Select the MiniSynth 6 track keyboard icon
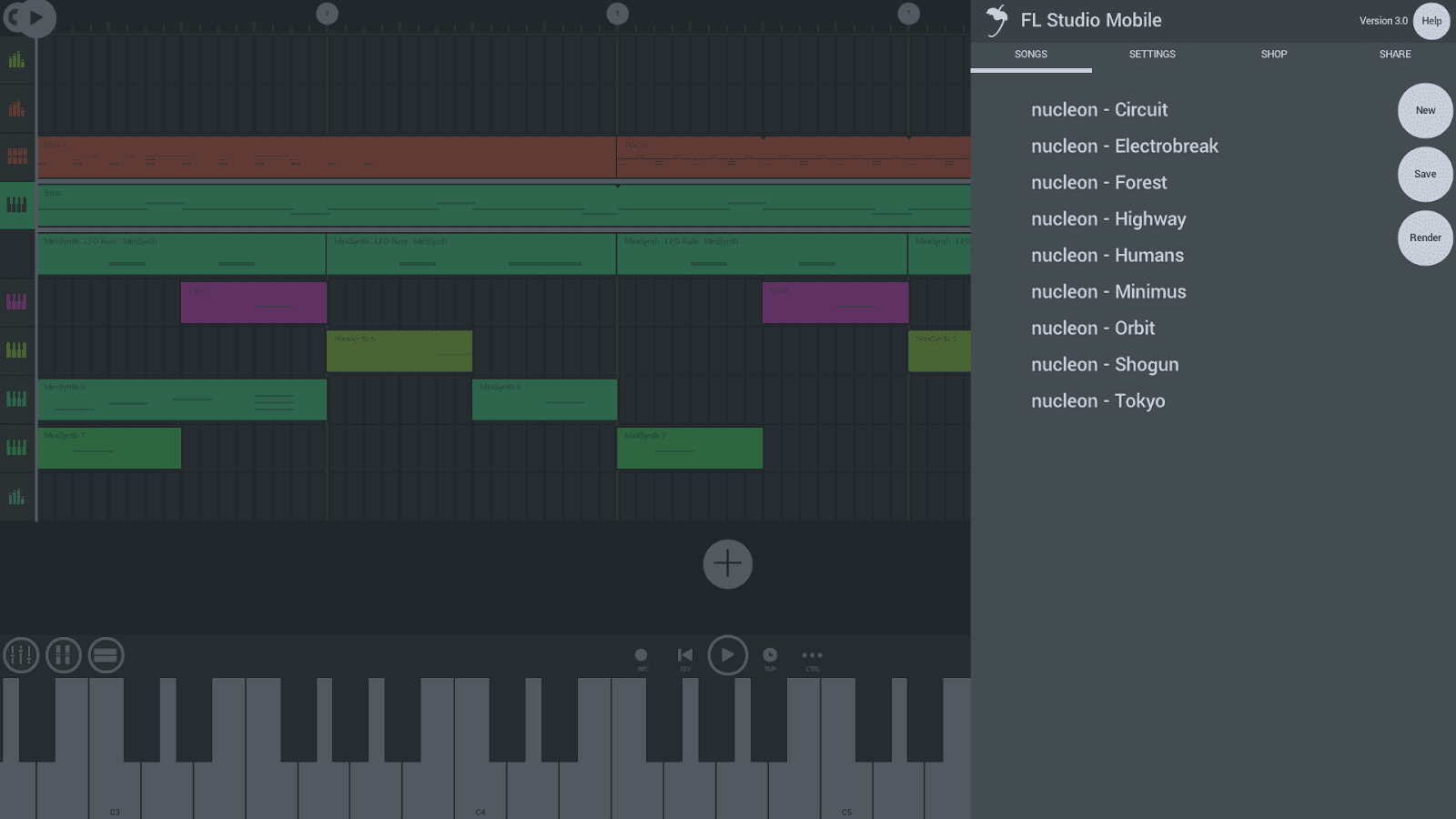Image resolution: width=1456 pixels, height=819 pixels. [x=17, y=399]
